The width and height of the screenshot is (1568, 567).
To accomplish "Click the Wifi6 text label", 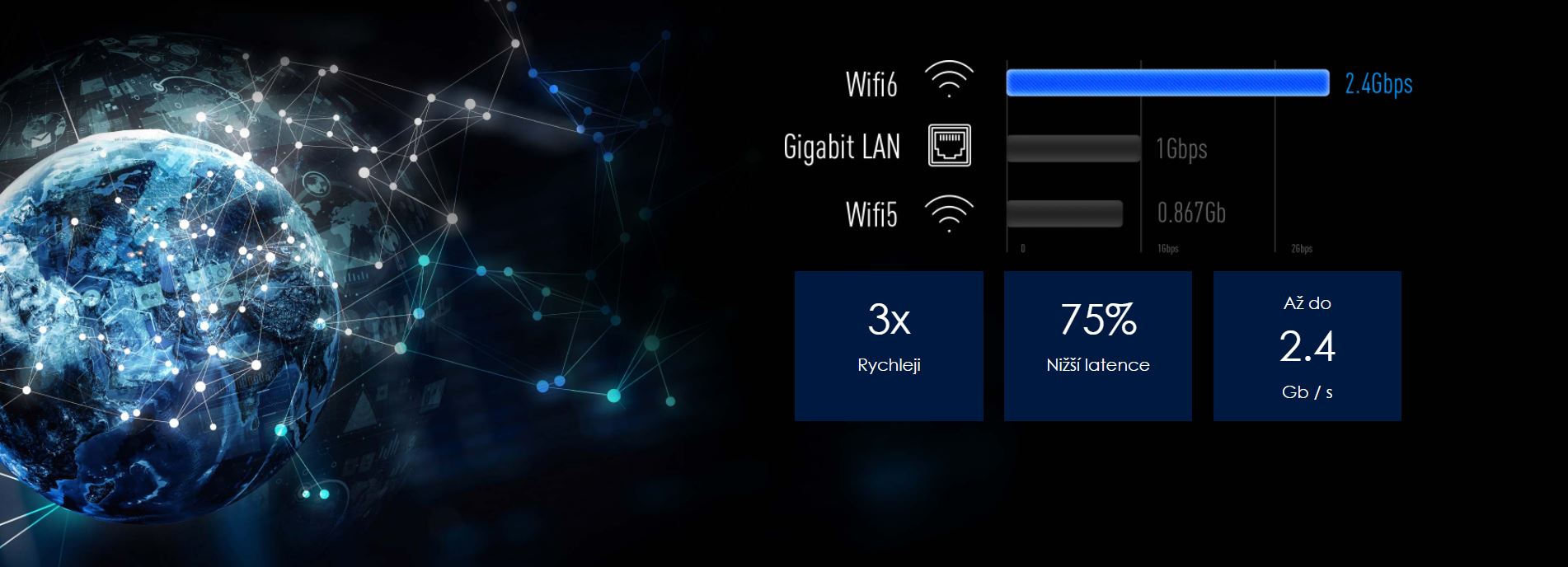I will (x=871, y=84).
